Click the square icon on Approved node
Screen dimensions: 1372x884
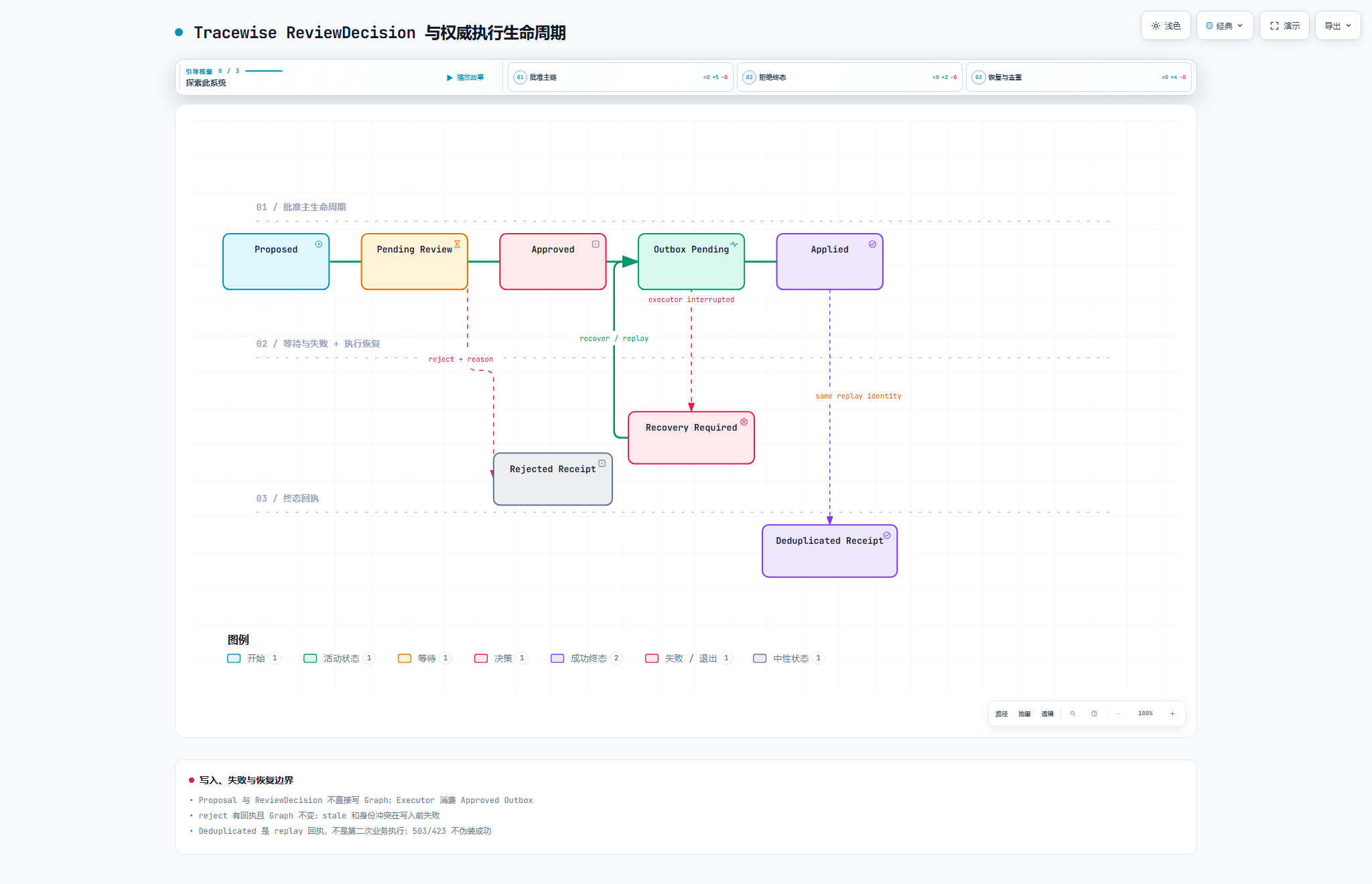[x=596, y=244]
